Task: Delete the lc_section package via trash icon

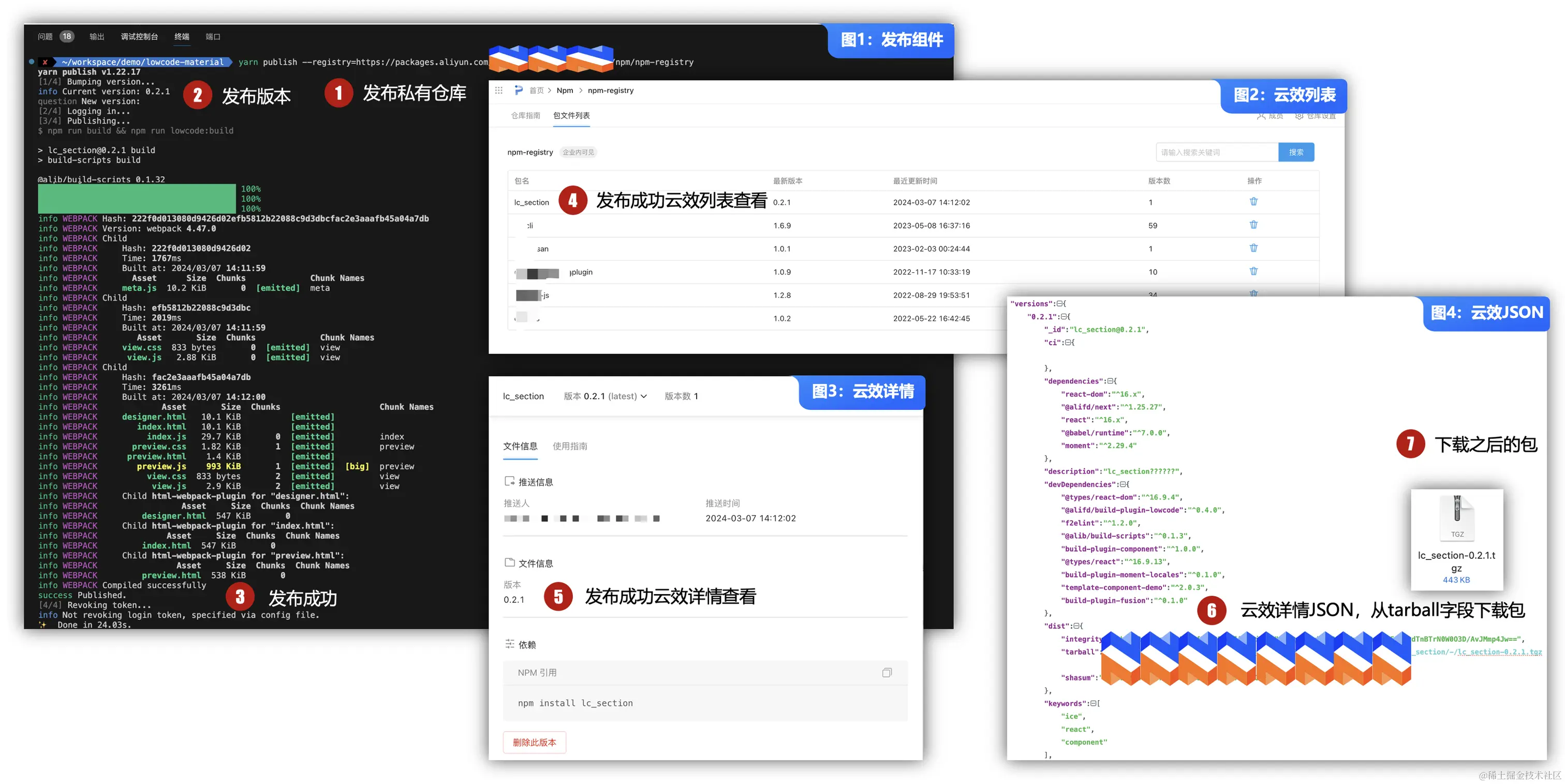Action: [1253, 201]
